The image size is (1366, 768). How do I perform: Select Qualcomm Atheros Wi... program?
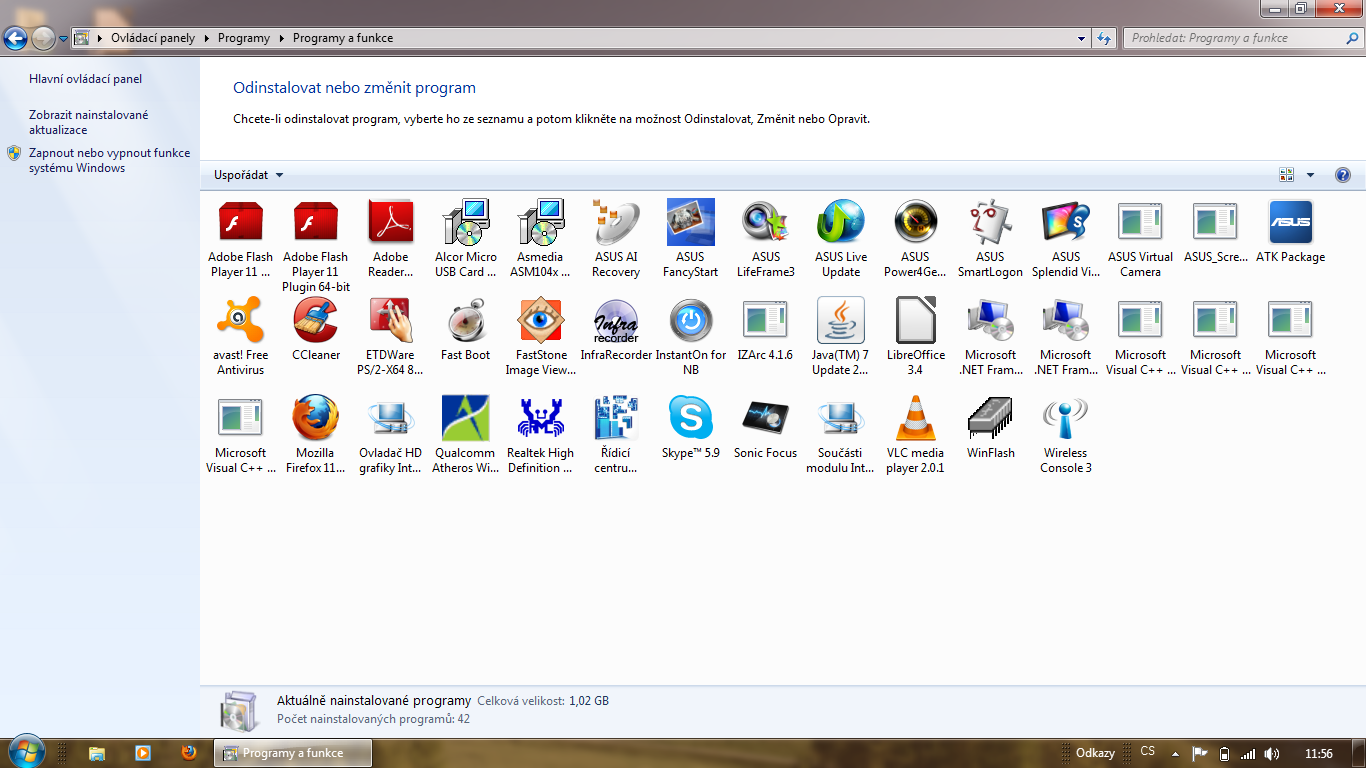(466, 435)
